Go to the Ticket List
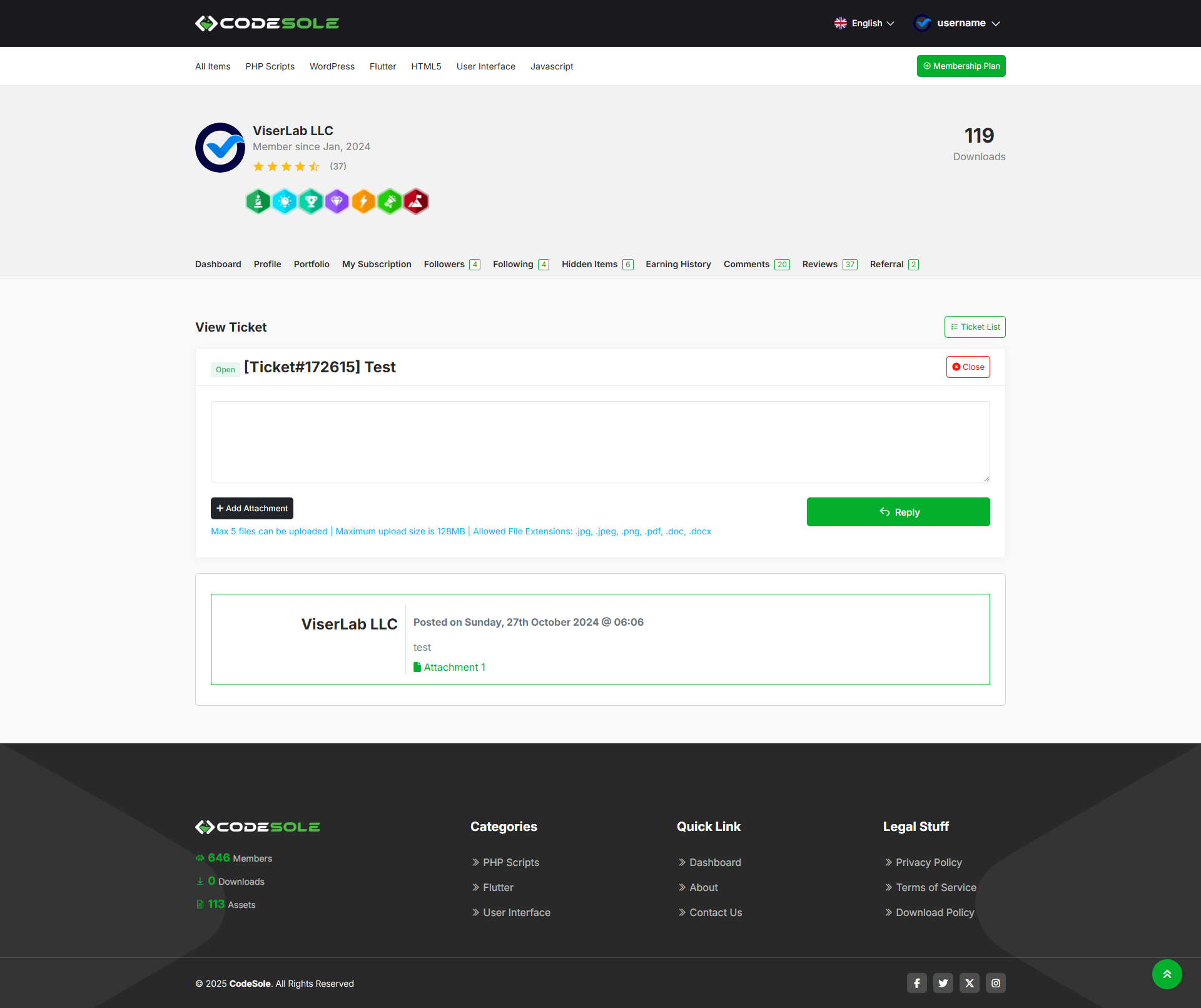 pyautogui.click(x=975, y=327)
